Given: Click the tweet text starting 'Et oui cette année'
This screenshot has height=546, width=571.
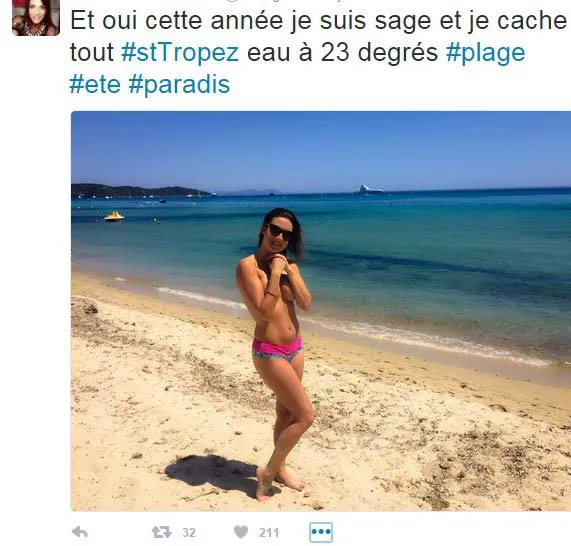Looking at the screenshot, I should 318,52.
